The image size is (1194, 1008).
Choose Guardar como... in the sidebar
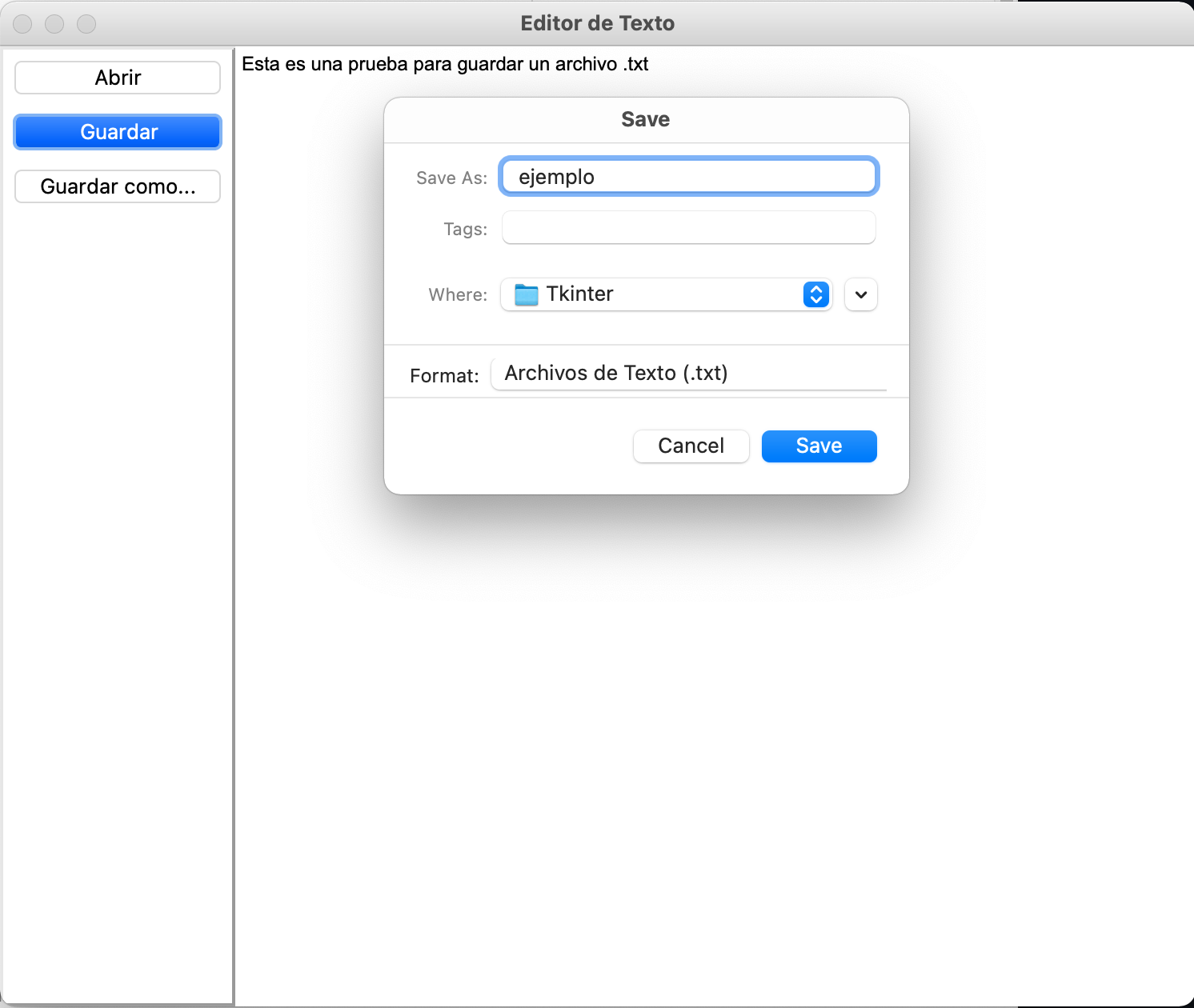click(x=117, y=186)
